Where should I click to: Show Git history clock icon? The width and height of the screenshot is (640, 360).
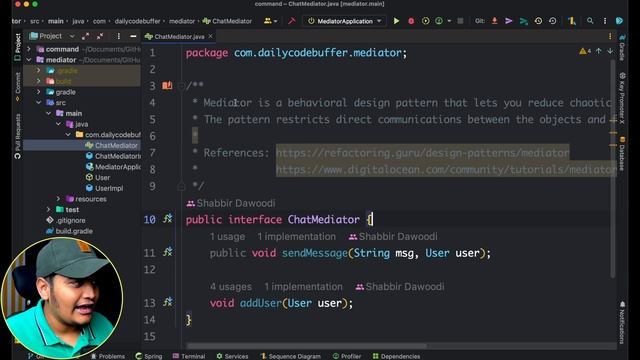538,21
